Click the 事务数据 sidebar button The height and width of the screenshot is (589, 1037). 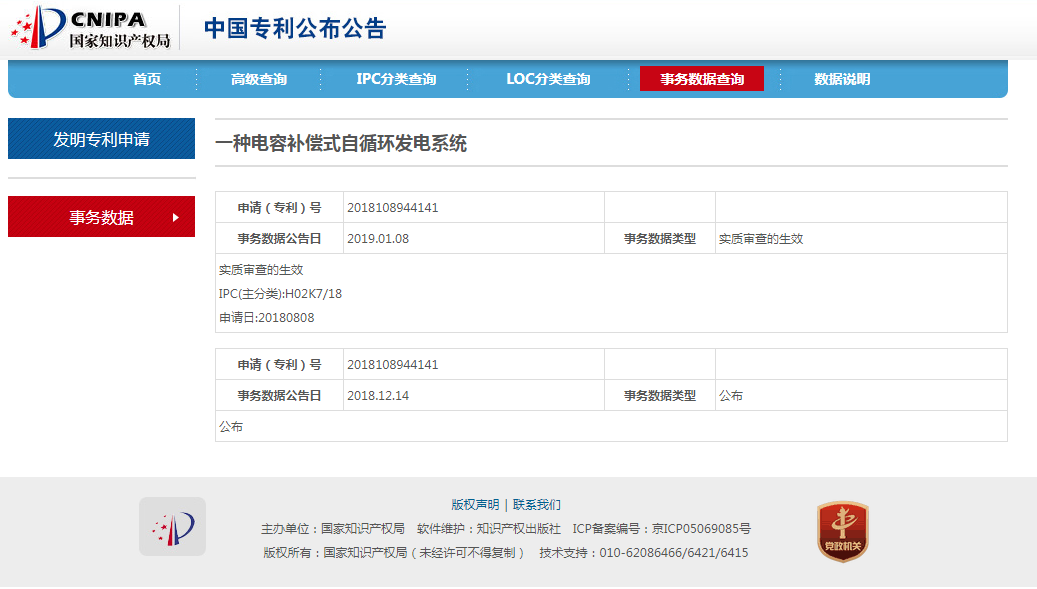click(x=101, y=217)
